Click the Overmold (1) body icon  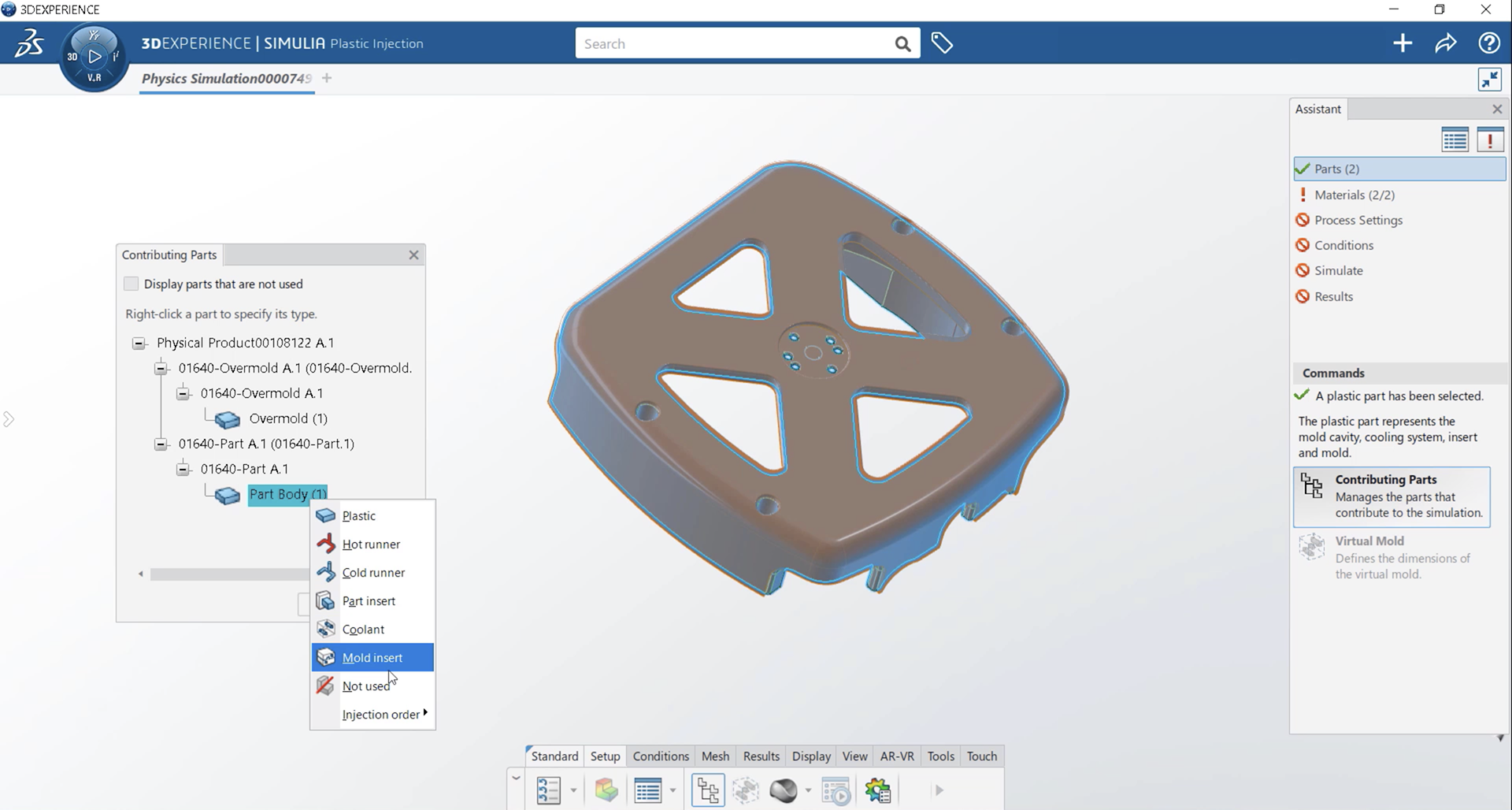pos(227,419)
